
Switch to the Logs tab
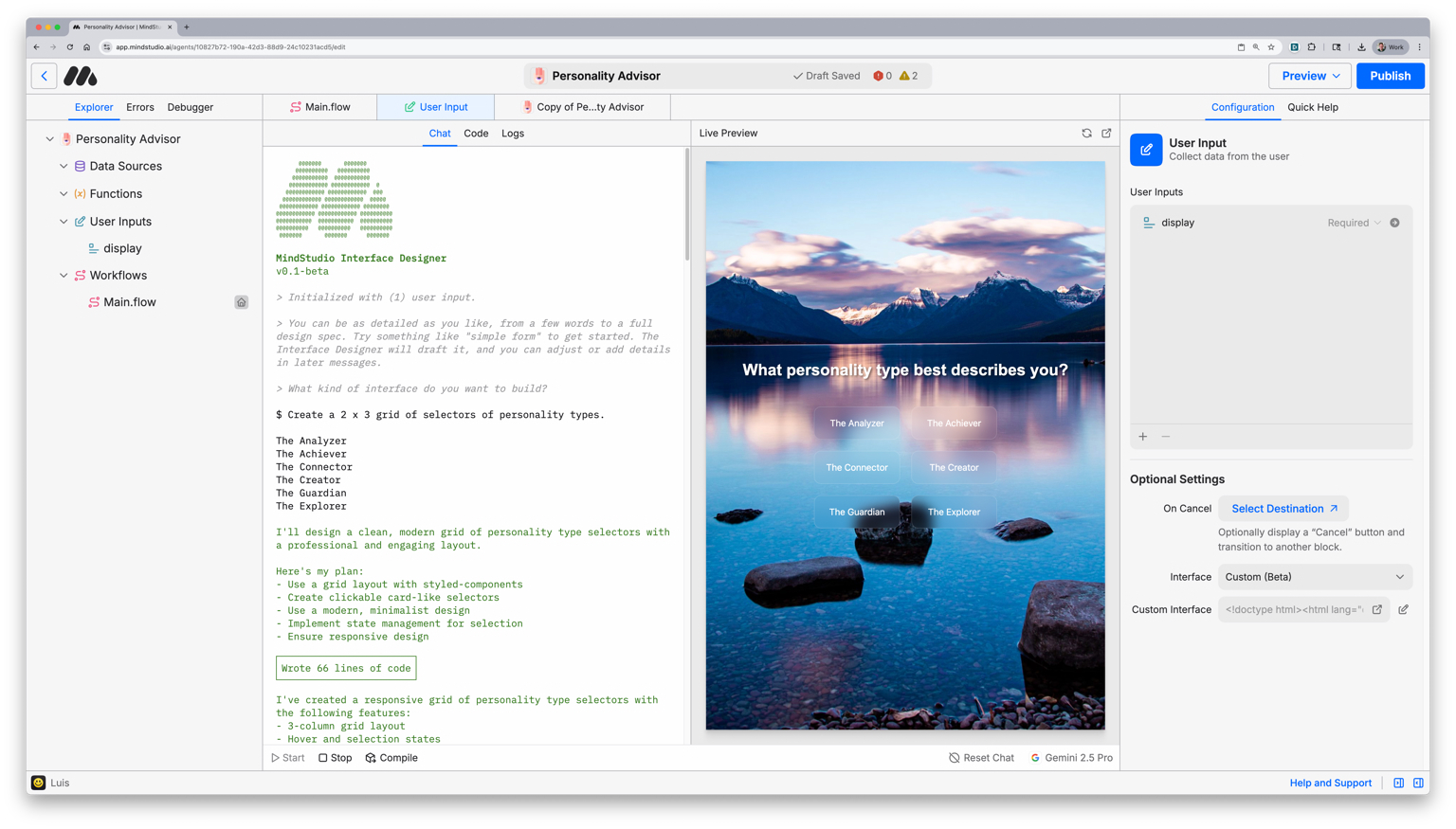[x=513, y=134]
